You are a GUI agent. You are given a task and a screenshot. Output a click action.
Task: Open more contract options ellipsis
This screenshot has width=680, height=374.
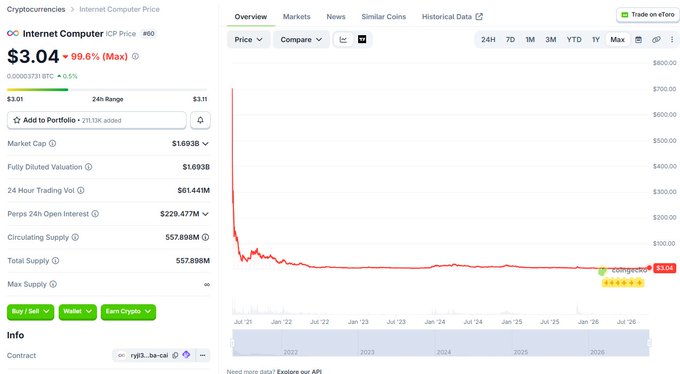203,355
